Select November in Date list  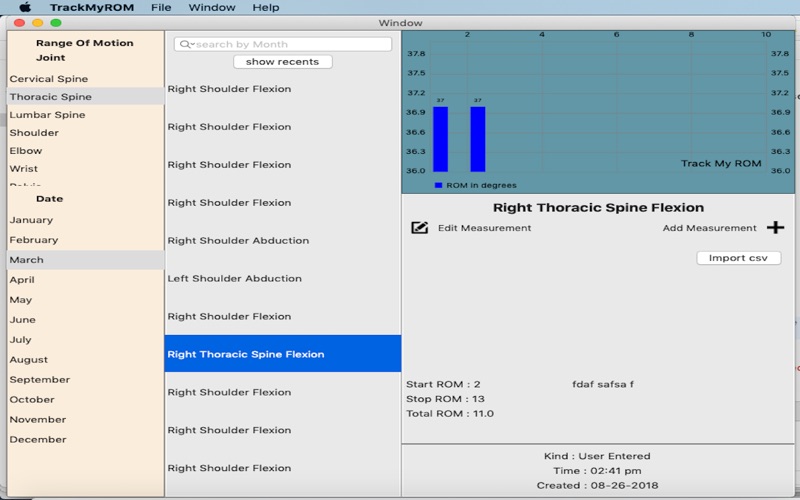coord(85,419)
